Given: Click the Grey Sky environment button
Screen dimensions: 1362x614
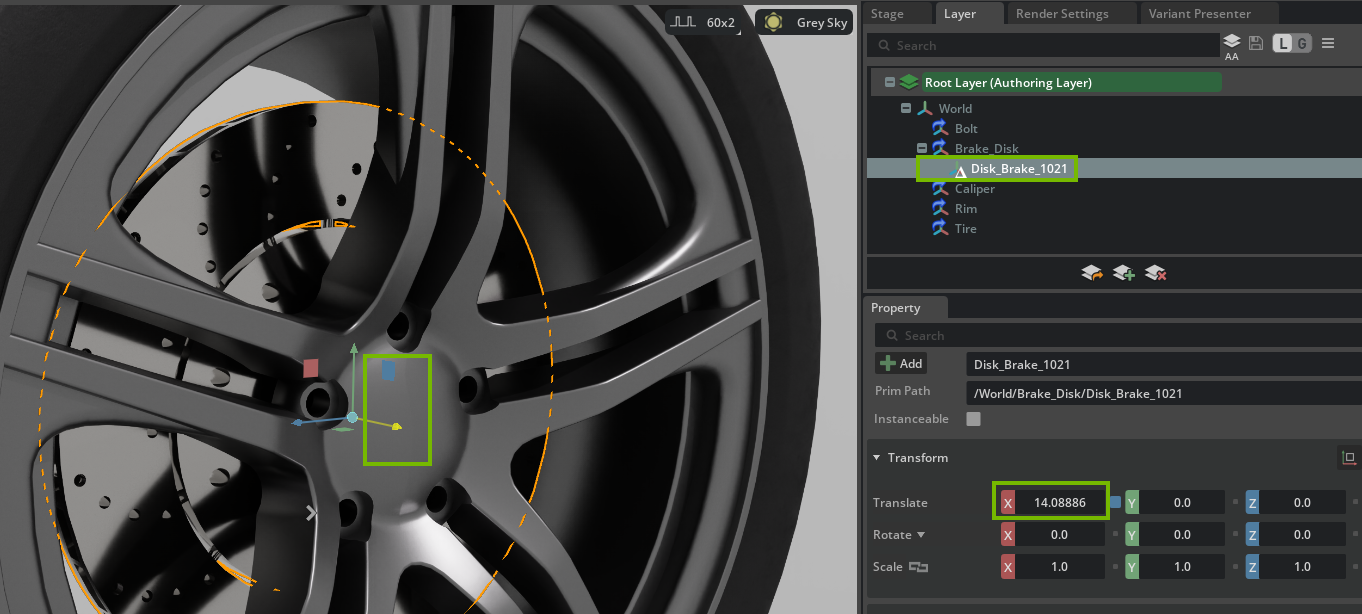Looking at the screenshot, I should [x=804, y=22].
